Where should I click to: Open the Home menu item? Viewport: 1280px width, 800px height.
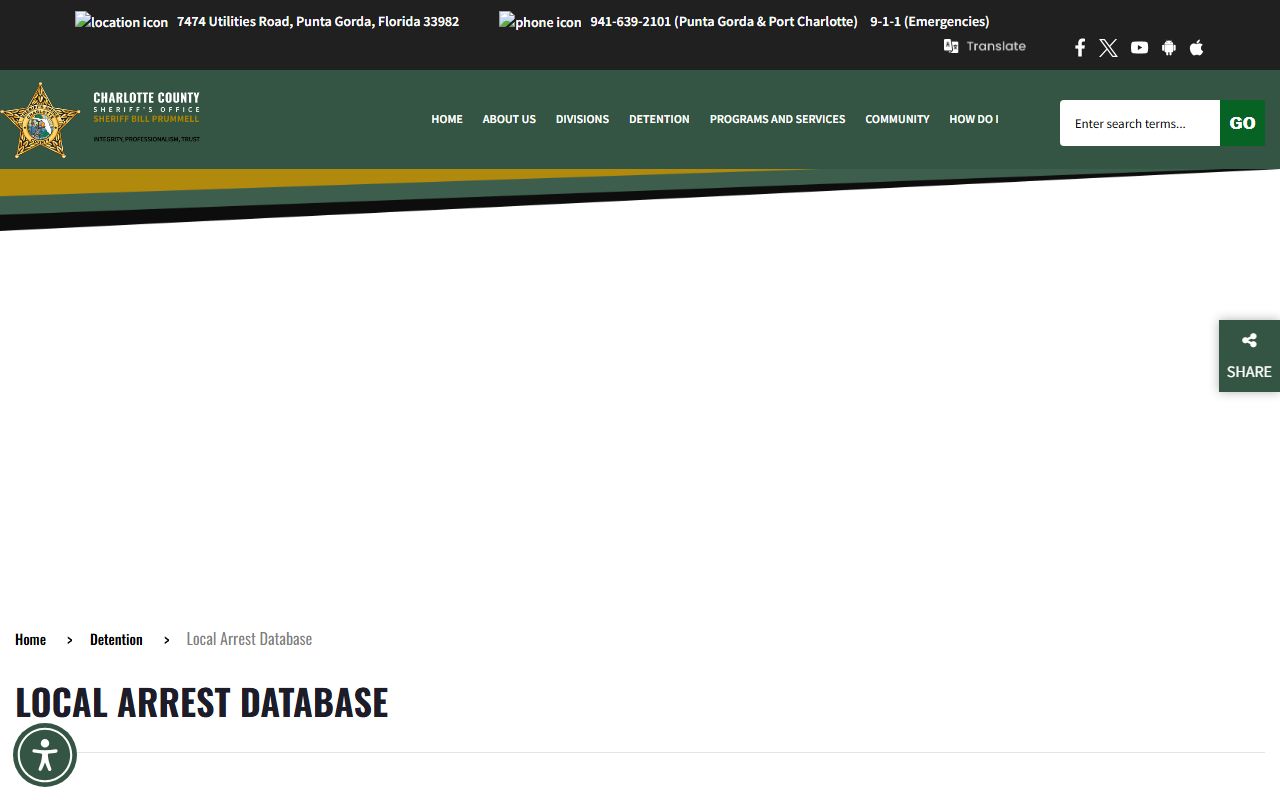(447, 119)
